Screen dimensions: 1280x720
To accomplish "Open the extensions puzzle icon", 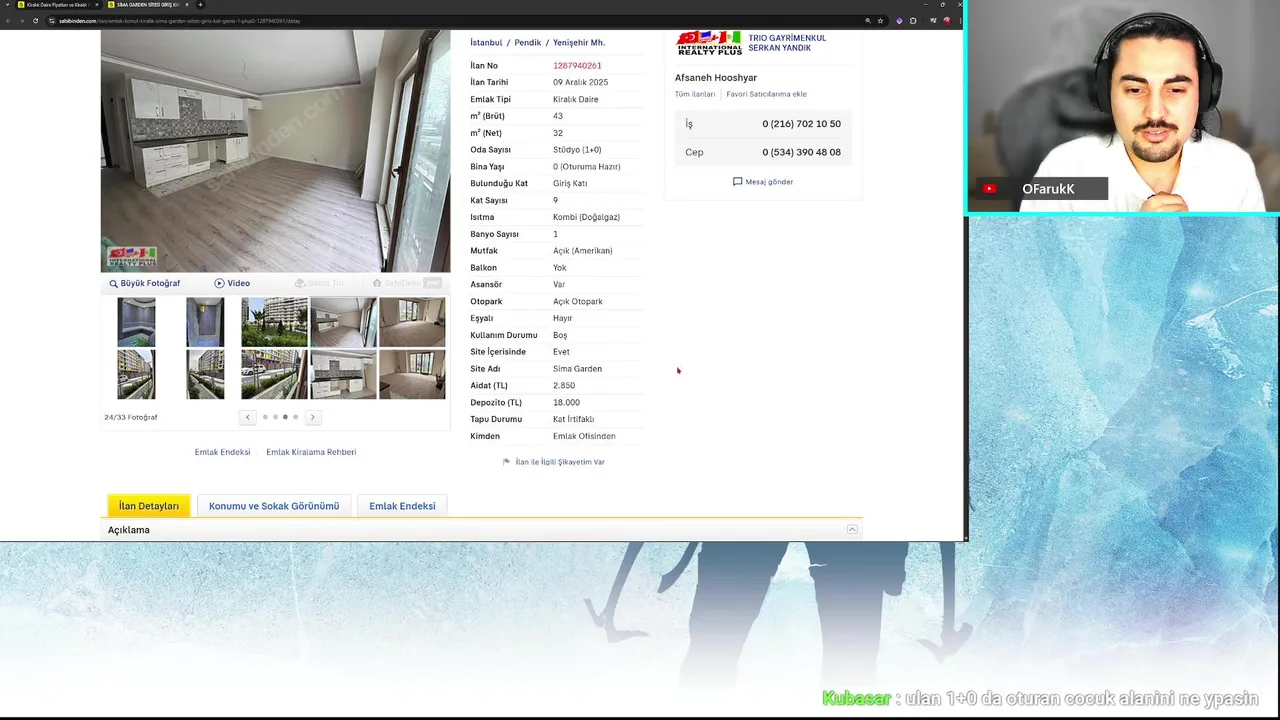I will tap(913, 20).
